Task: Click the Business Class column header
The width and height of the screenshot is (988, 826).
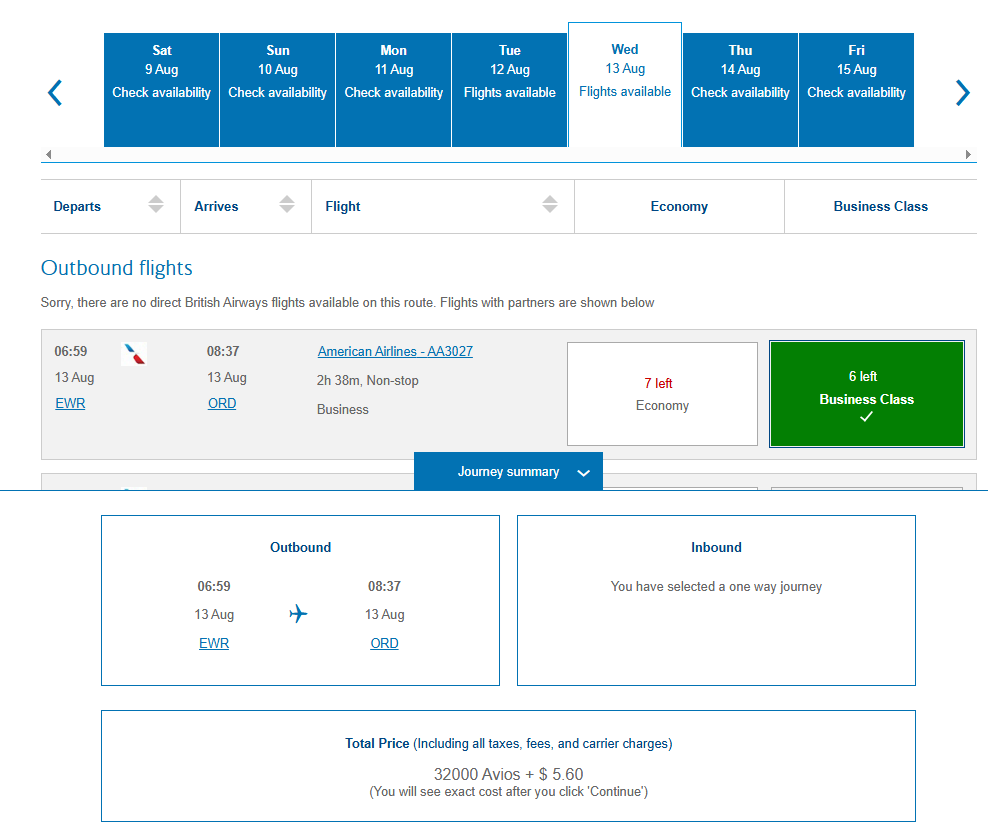Action: (x=880, y=207)
